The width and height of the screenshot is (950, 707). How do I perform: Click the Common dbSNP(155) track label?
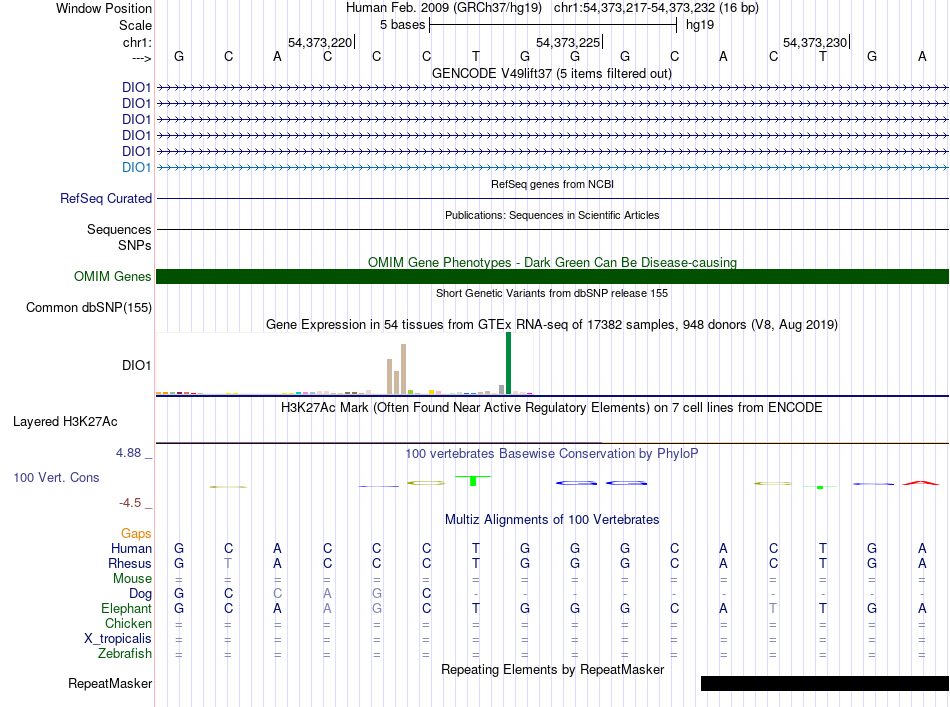point(89,307)
